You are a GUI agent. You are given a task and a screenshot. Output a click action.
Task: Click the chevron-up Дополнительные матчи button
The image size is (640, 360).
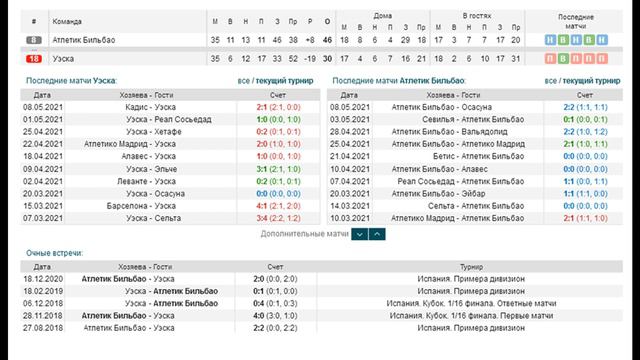tap(377, 234)
